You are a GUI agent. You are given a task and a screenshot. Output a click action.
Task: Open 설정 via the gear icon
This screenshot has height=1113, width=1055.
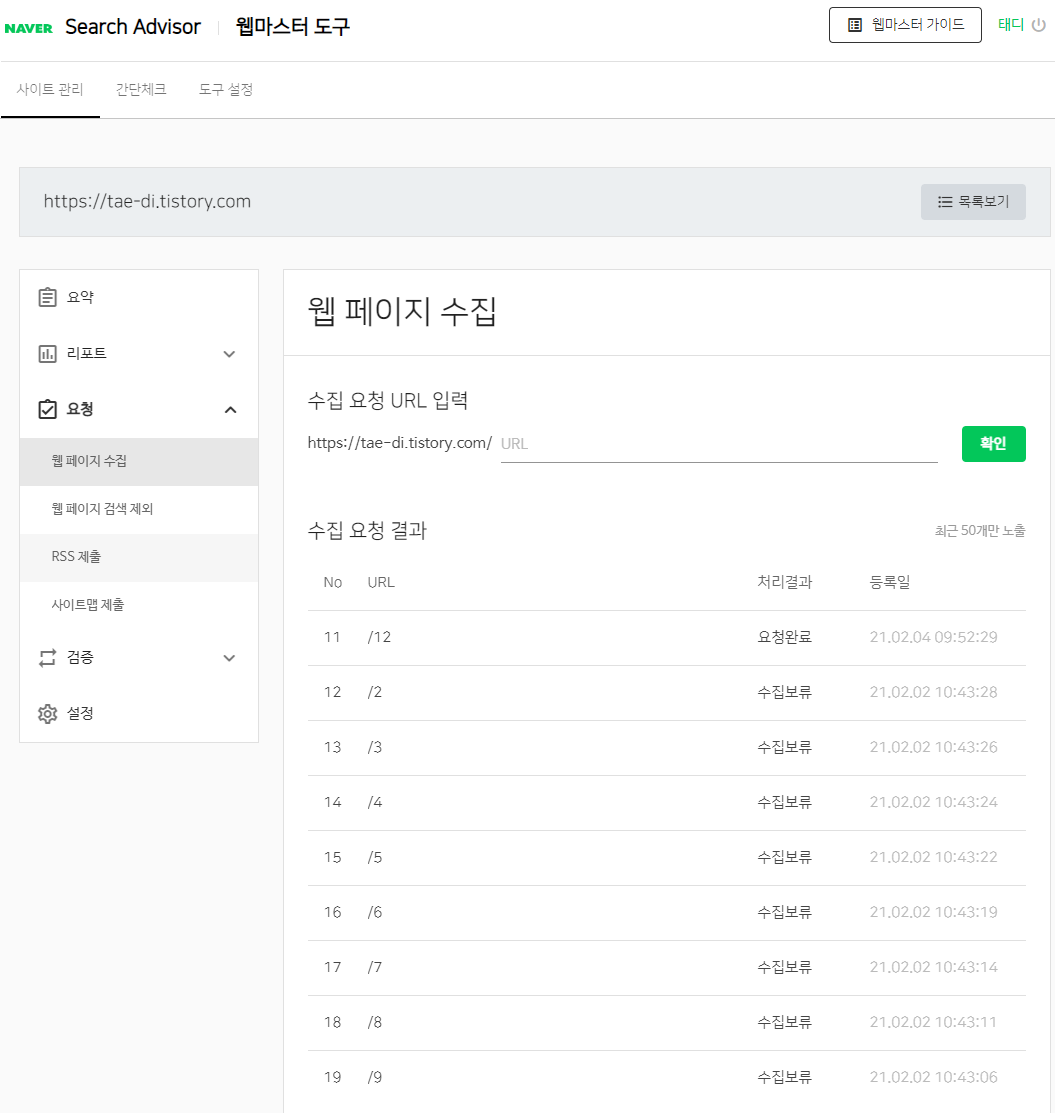(47, 713)
